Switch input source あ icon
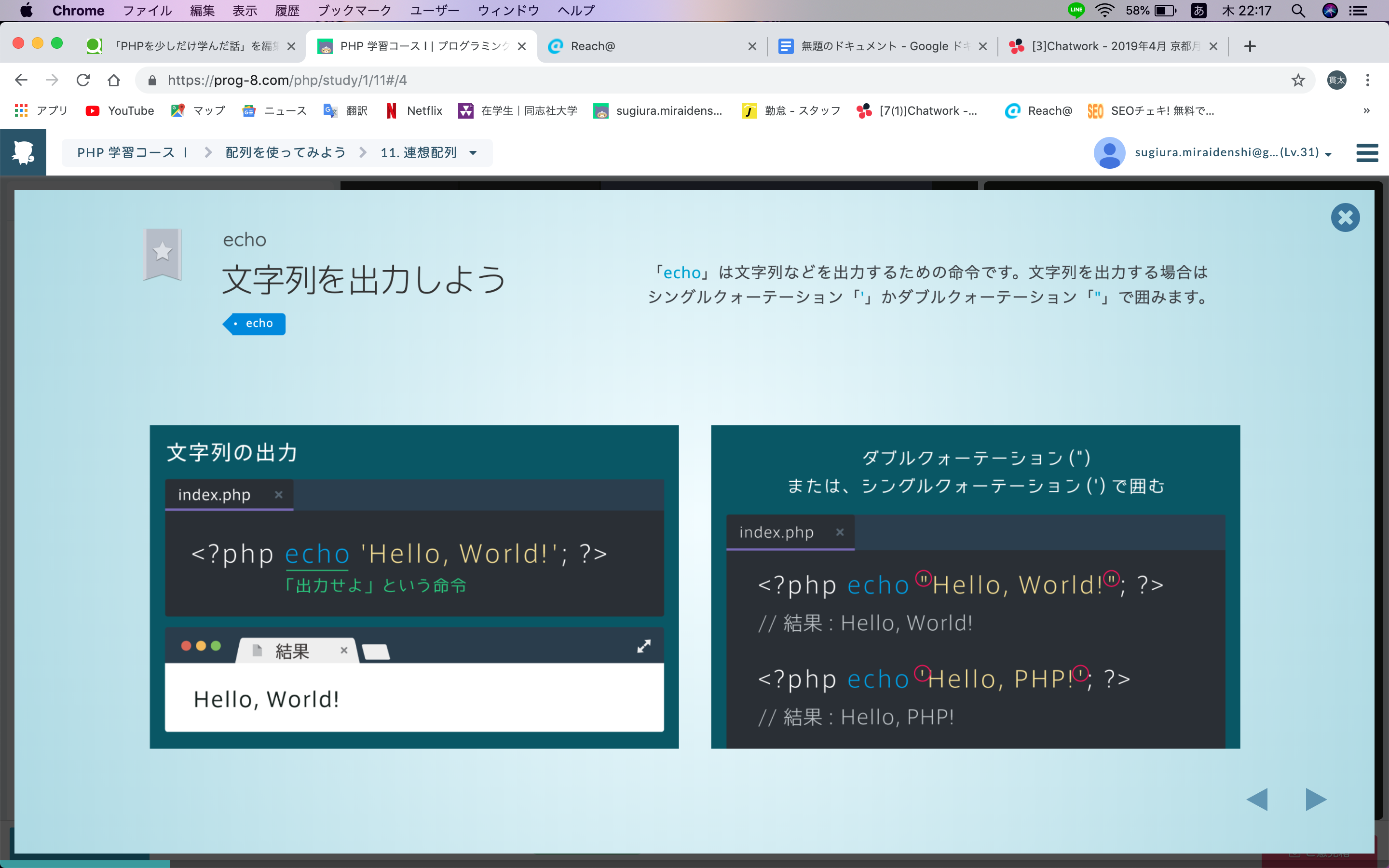The height and width of the screenshot is (868, 1389). pyautogui.click(x=1198, y=10)
